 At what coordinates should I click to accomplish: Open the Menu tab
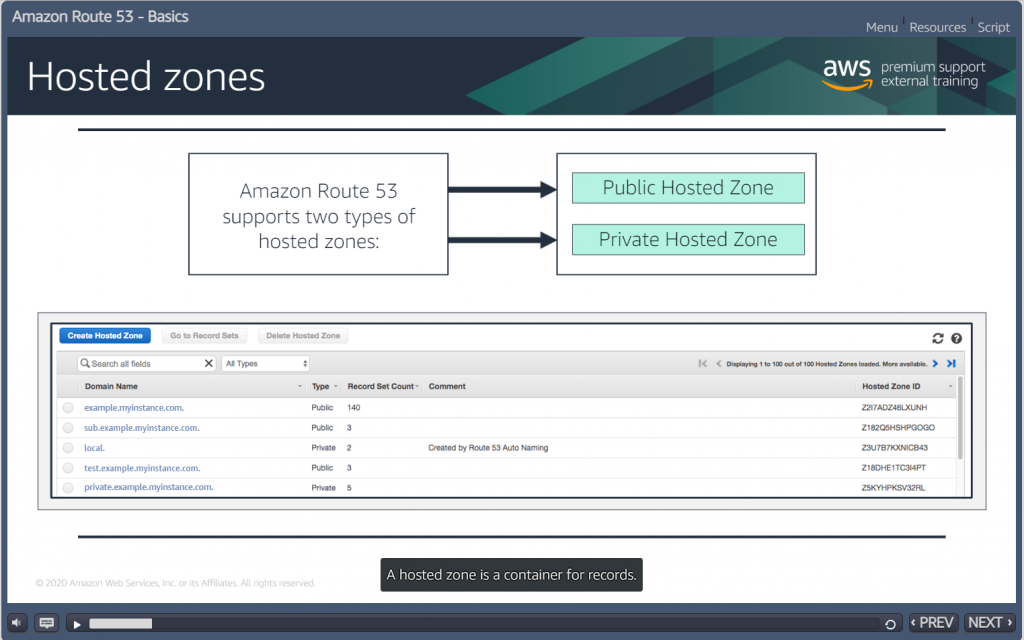(x=882, y=27)
